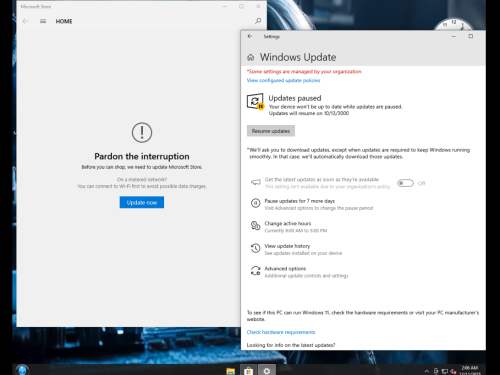Open search in Microsoft Store
The height and width of the screenshot is (375, 500).
click(x=258, y=21)
